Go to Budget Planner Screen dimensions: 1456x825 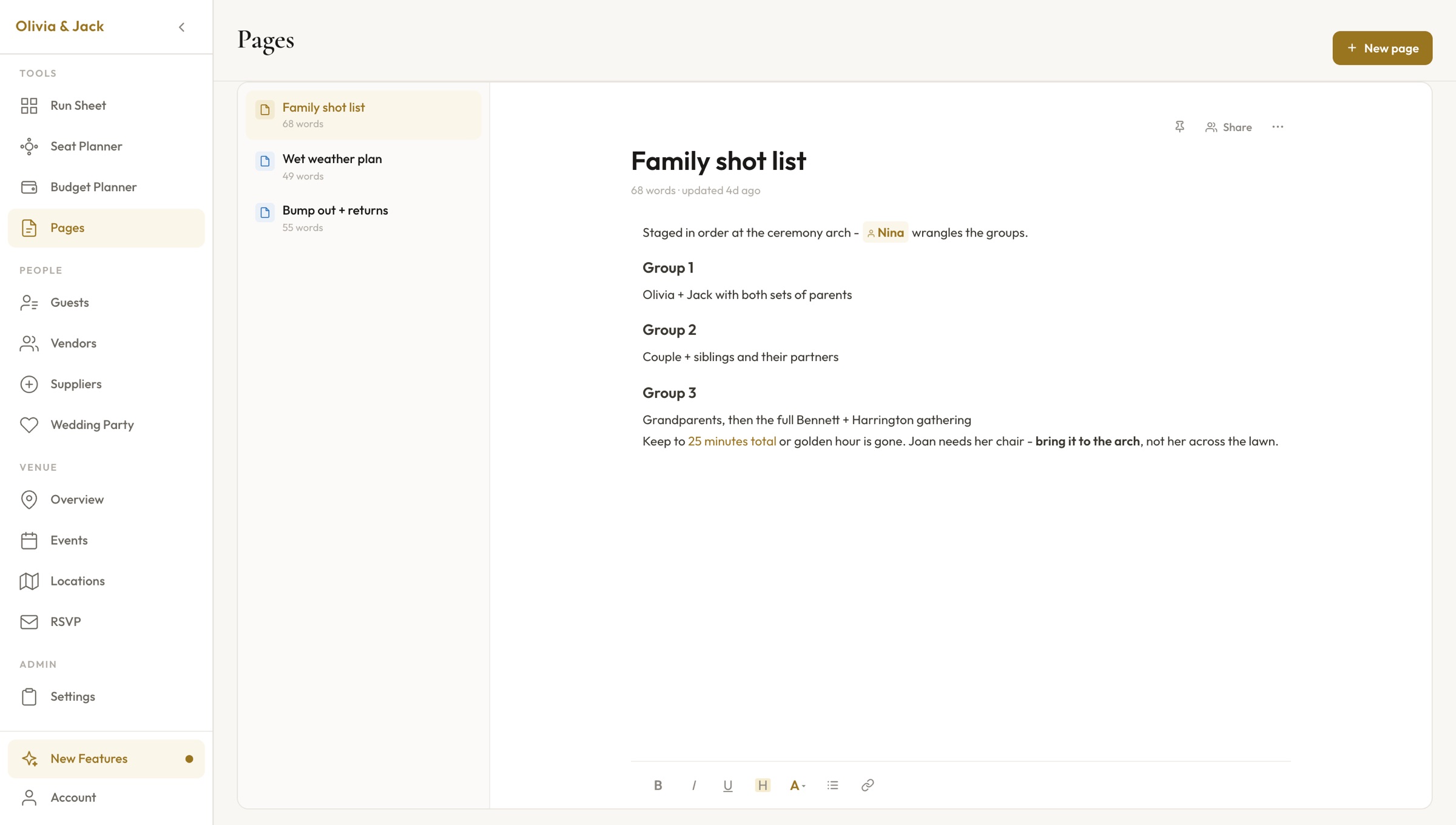tap(106, 187)
